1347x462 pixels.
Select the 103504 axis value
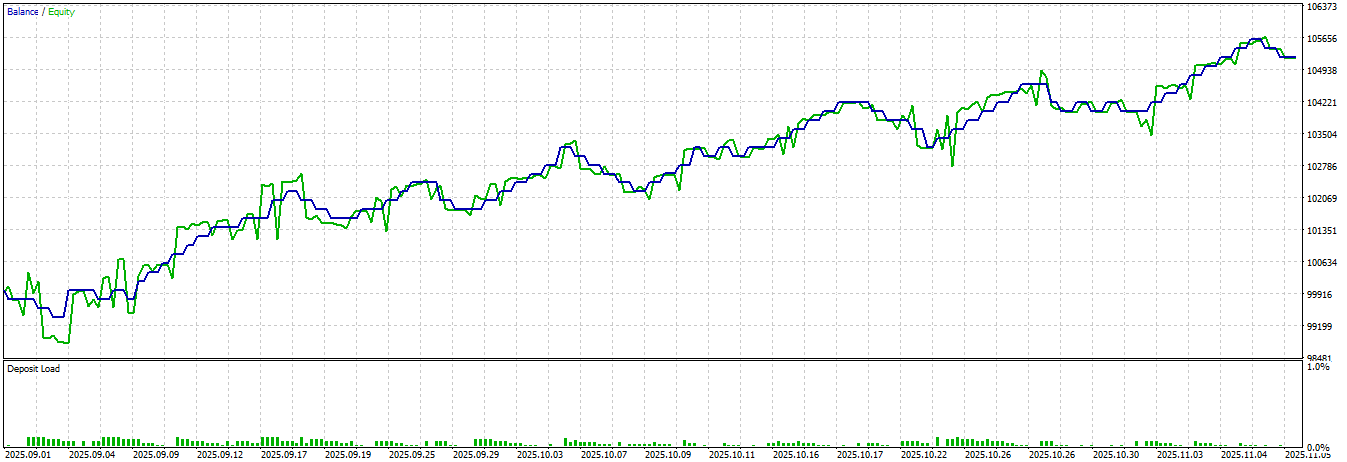click(x=1321, y=135)
